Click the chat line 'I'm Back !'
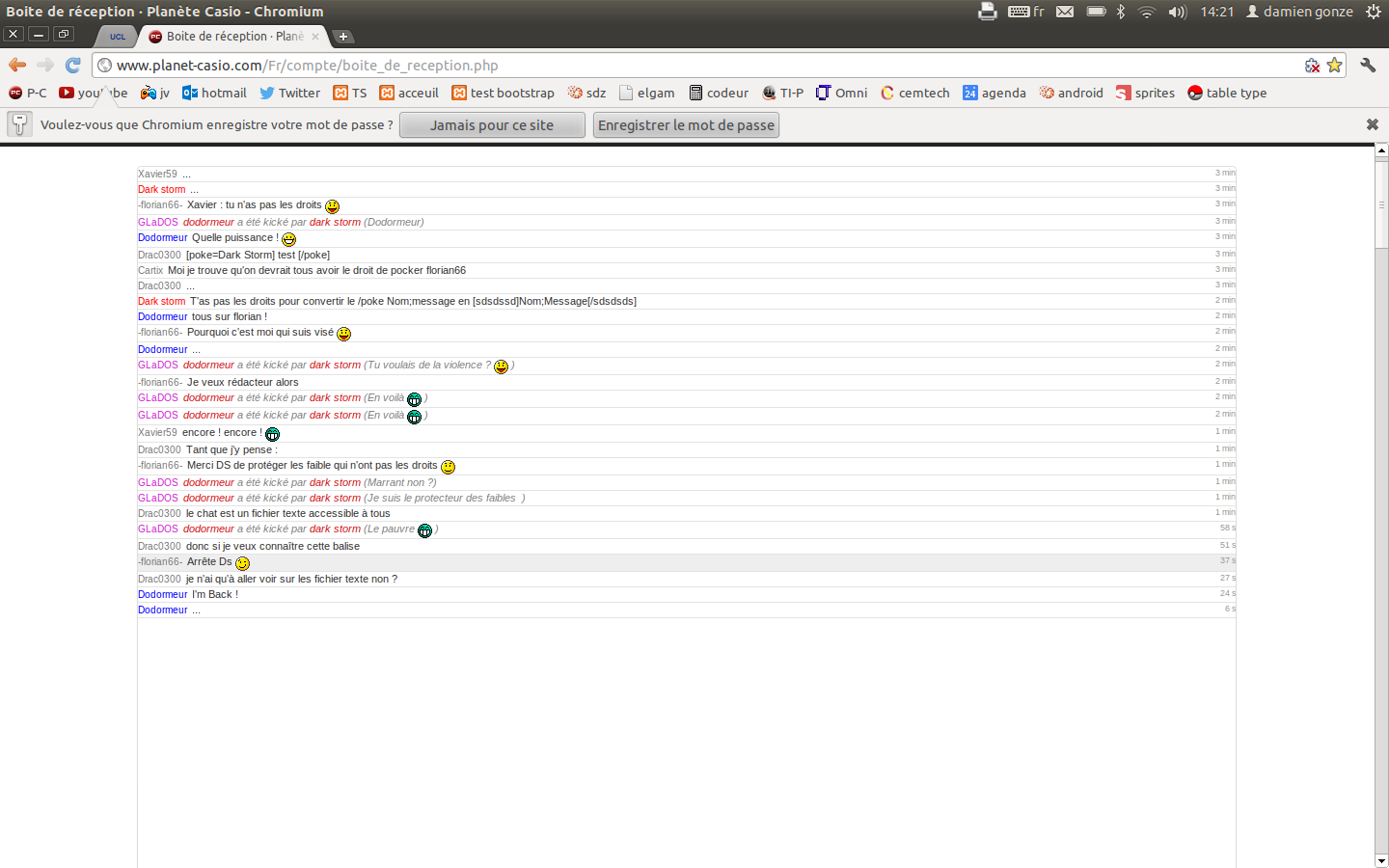Image resolution: width=1389 pixels, height=868 pixels. tap(214, 594)
